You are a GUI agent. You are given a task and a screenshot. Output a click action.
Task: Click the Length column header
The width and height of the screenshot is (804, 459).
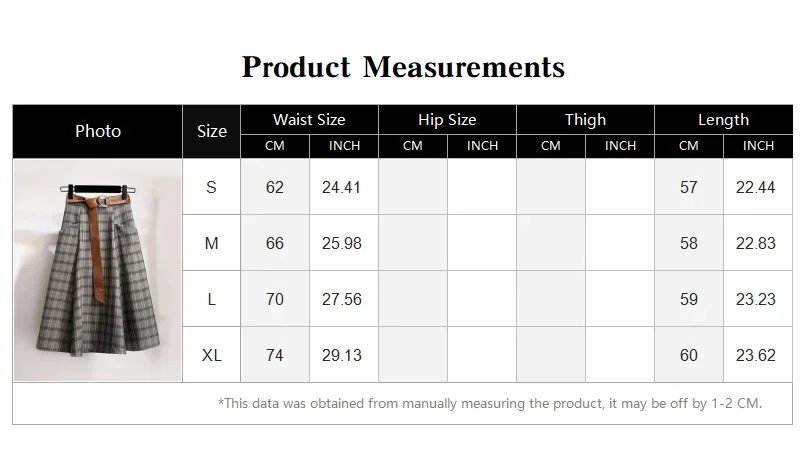point(723,119)
